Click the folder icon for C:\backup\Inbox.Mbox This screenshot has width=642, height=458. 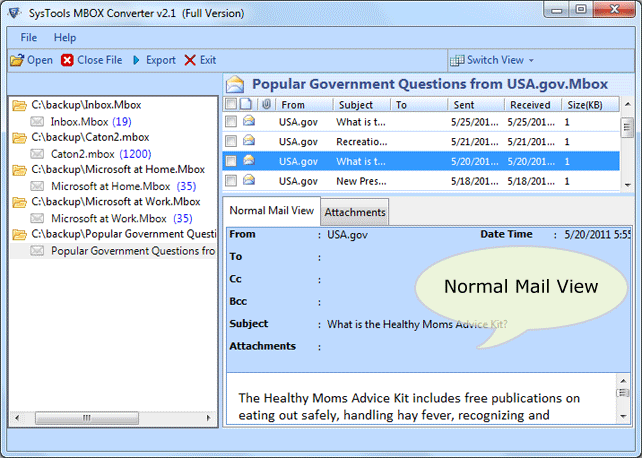19,105
